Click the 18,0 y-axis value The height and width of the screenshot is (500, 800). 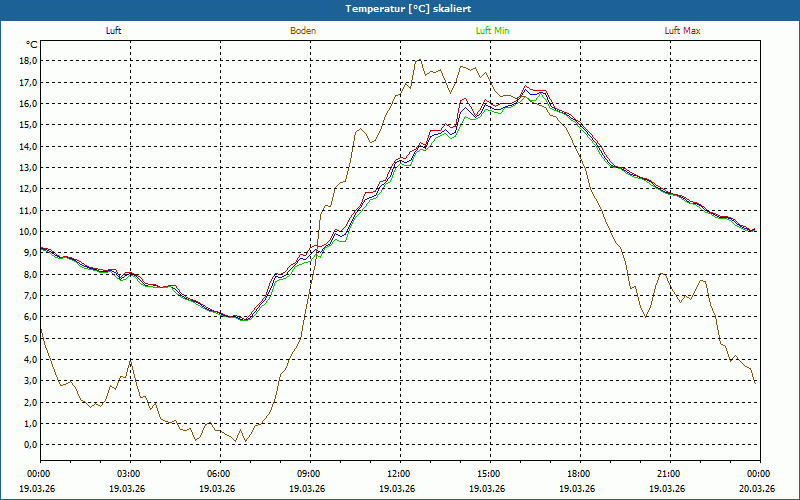[x=29, y=61]
